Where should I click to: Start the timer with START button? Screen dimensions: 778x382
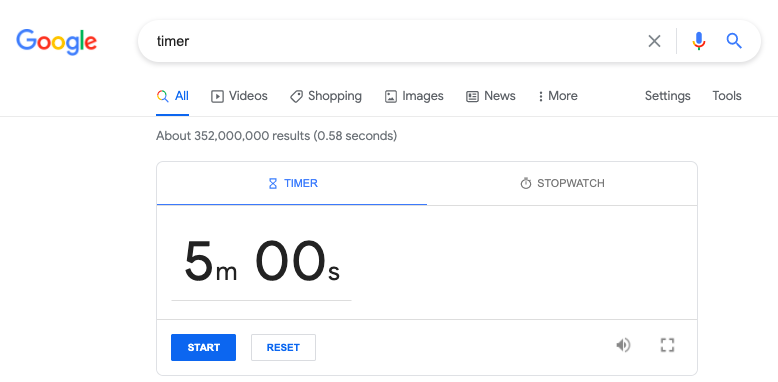click(203, 347)
